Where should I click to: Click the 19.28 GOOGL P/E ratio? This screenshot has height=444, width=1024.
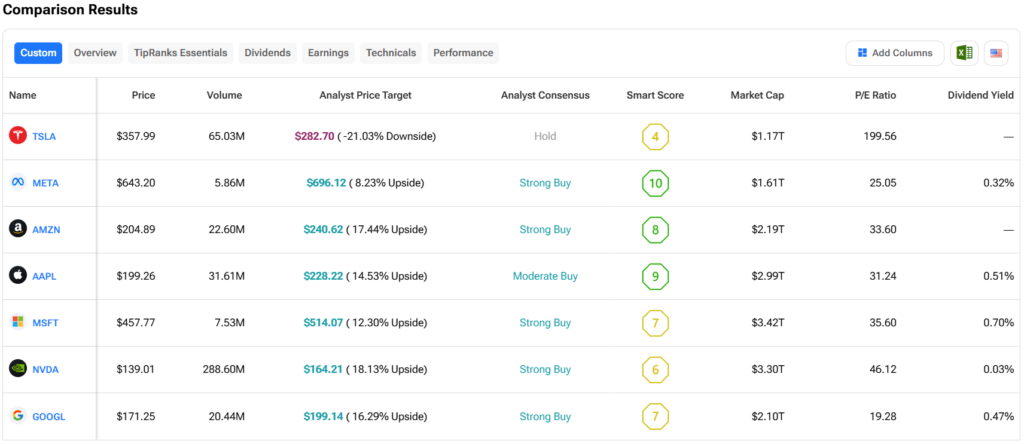(883, 416)
